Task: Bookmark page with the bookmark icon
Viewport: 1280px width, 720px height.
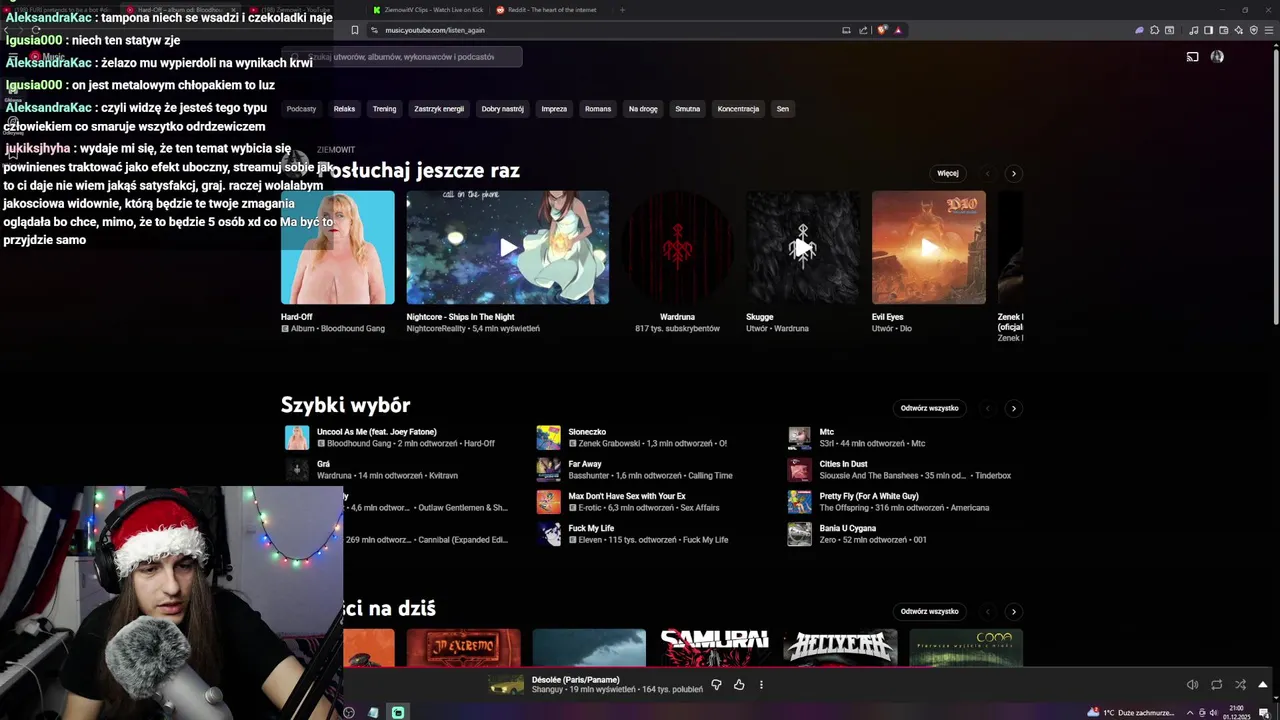Action: click(354, 30)
